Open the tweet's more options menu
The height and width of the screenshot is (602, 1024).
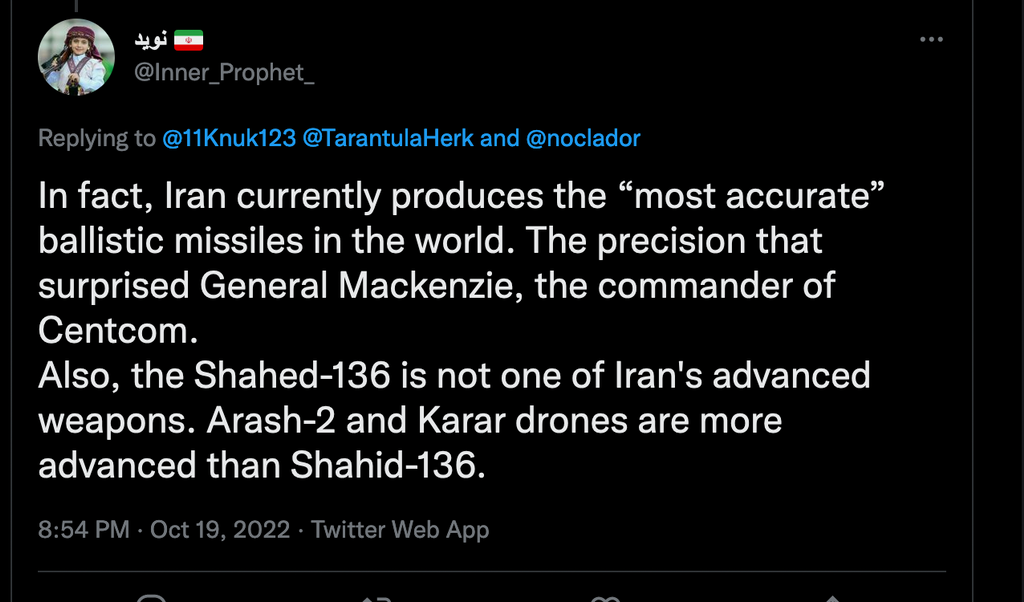[931, 39]
